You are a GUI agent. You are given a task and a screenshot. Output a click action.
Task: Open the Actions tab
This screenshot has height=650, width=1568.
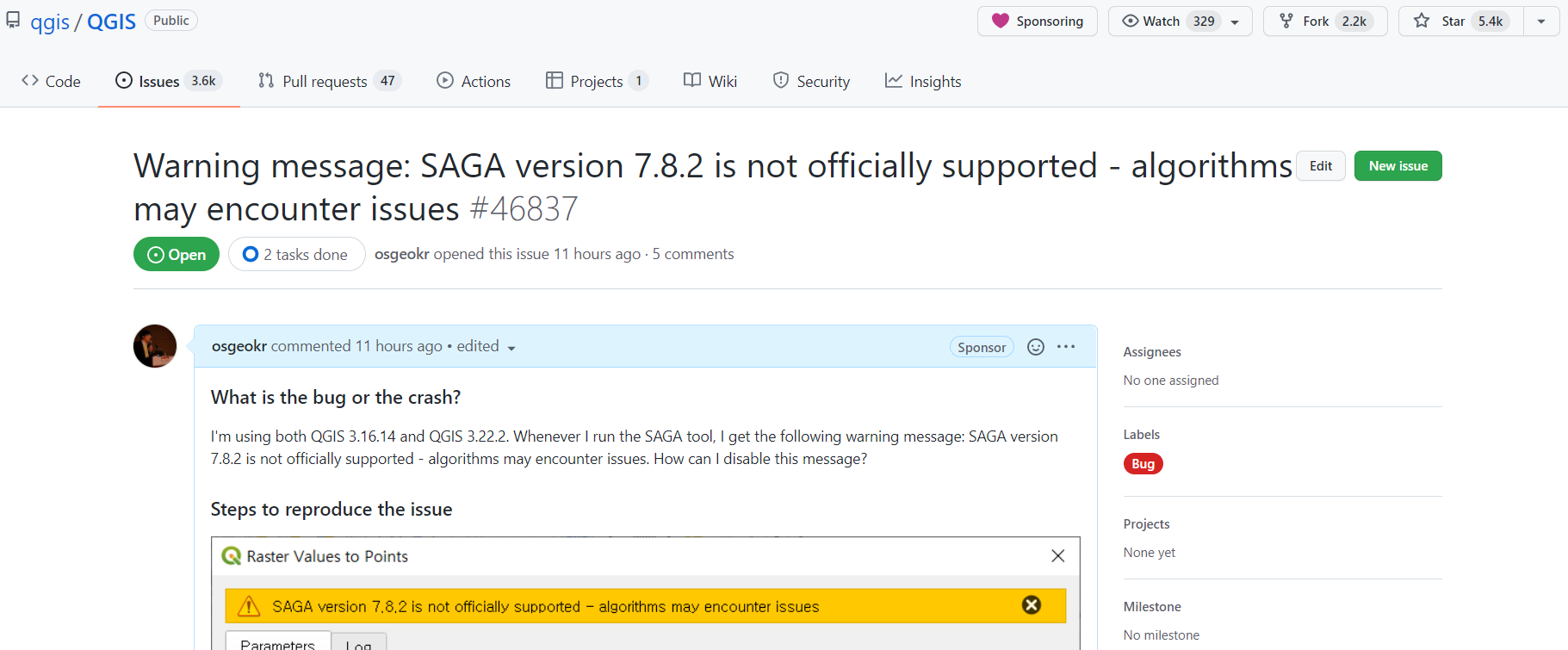pyautogui.click(x=474, y=81)
